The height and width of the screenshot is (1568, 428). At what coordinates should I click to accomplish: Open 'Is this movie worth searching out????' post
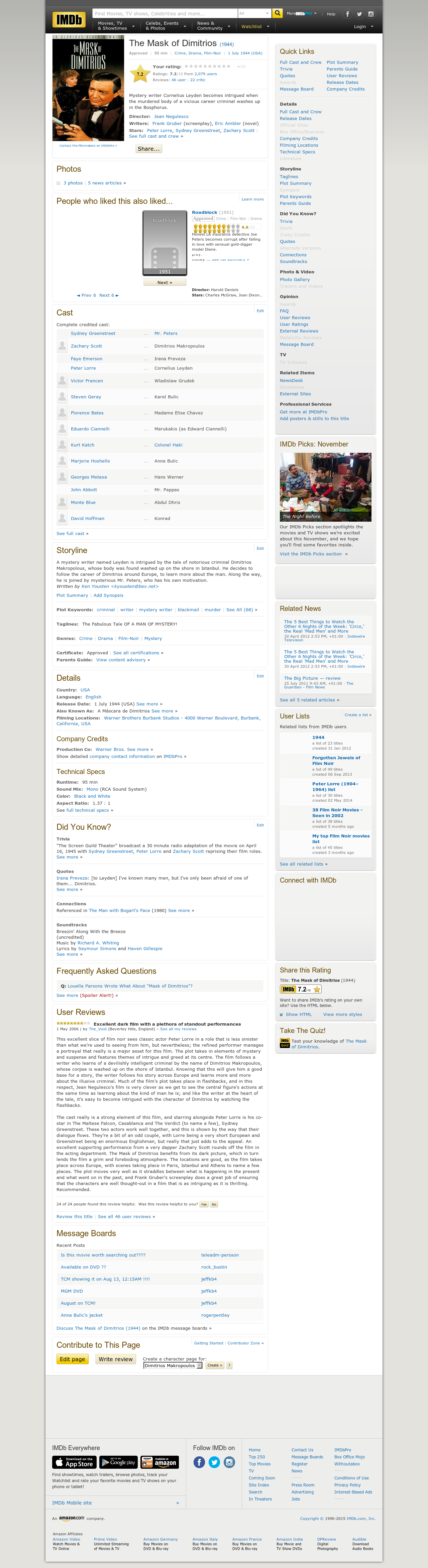(103, 1255)
